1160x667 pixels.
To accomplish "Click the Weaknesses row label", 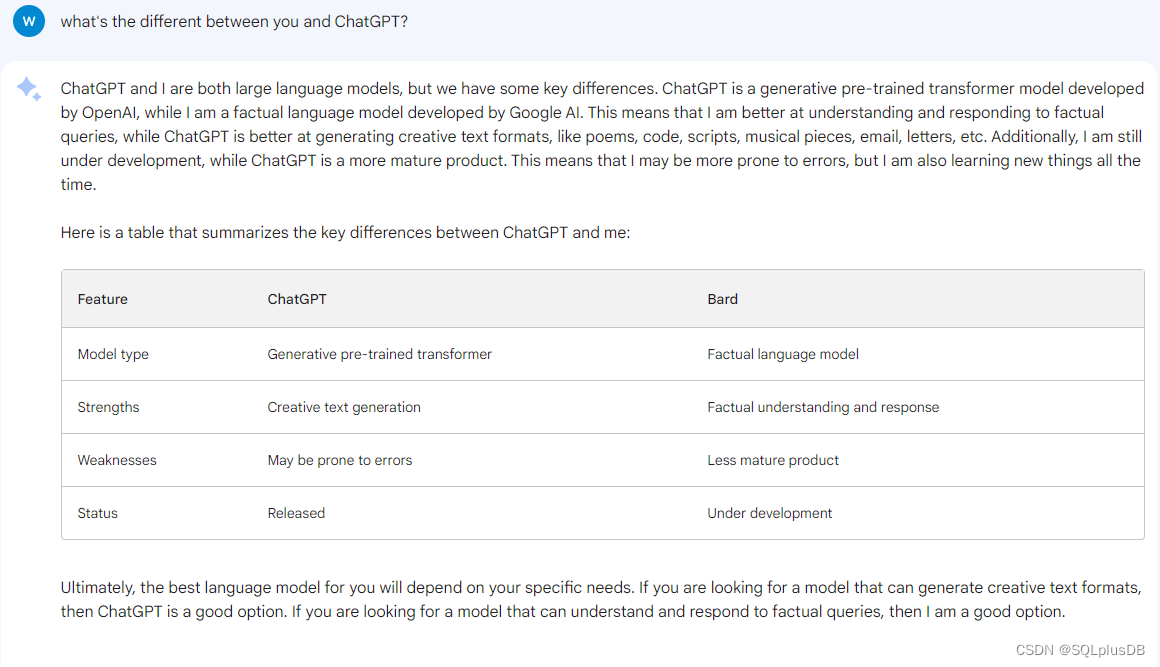I will pyautogui.click(x=117, y=460).
